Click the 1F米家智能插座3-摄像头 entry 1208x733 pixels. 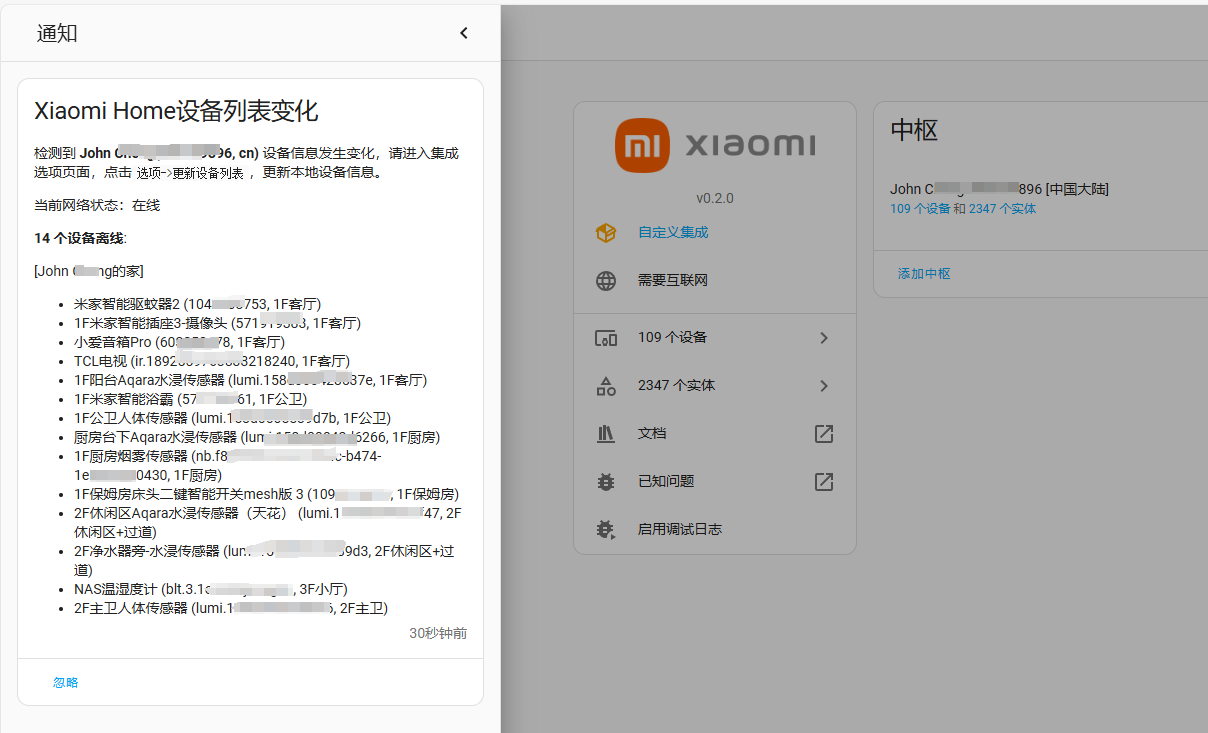[217, 323]
